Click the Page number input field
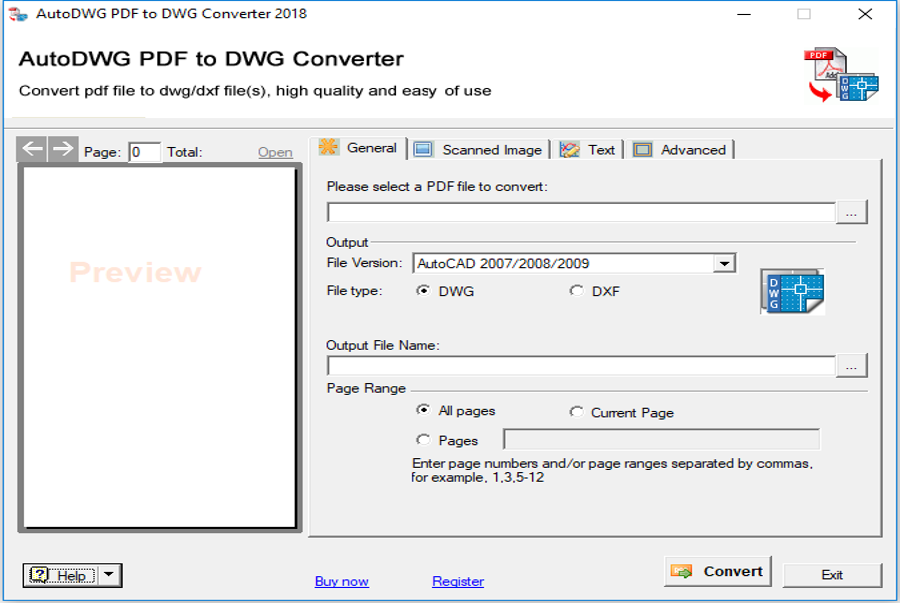This screenshot has width=900, height=603. pos(144,152)
